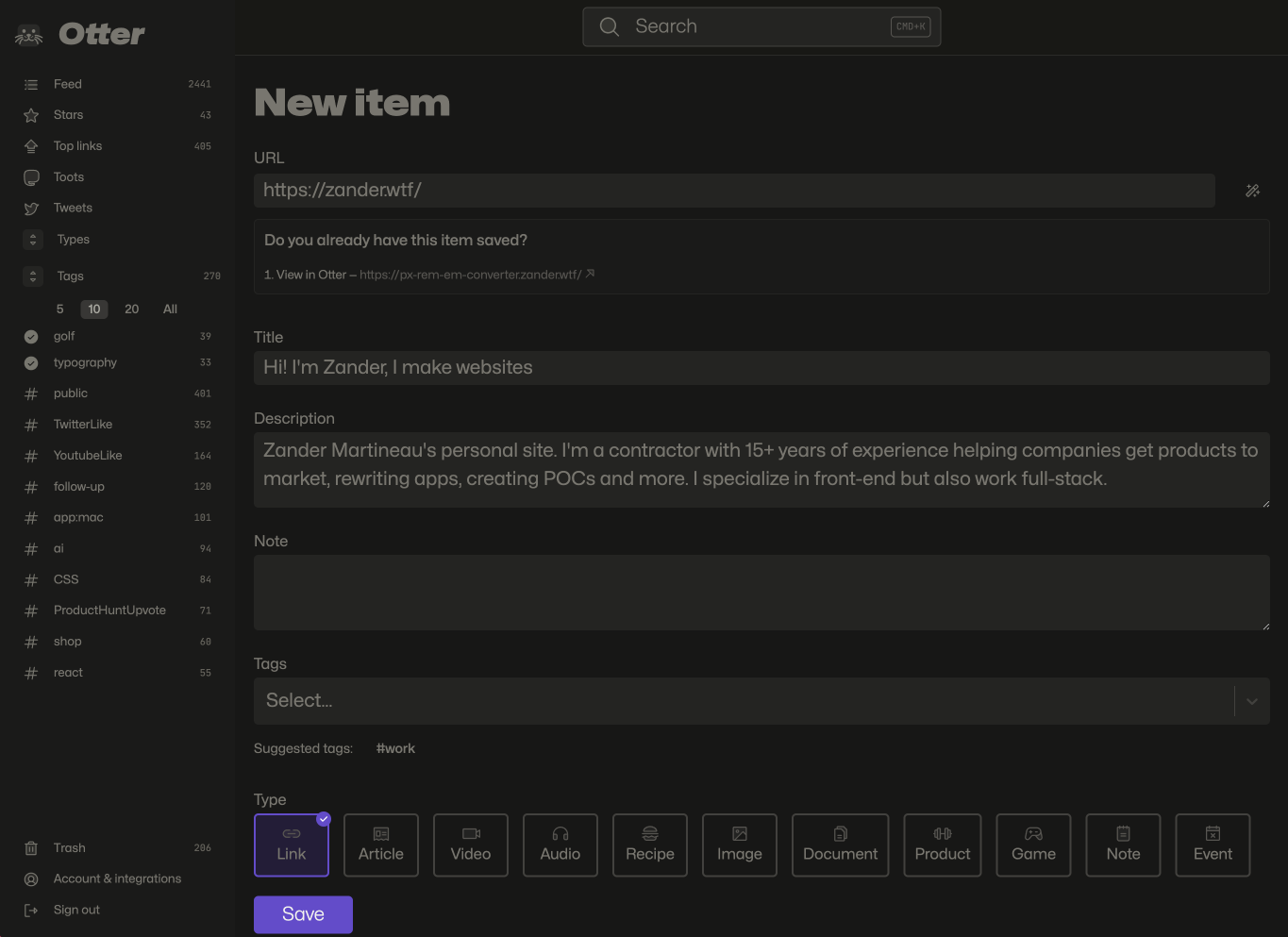Open the Tags Select dropdown chevron
The height and width of the screenshot is (937, 1288).
[1252, 701]
